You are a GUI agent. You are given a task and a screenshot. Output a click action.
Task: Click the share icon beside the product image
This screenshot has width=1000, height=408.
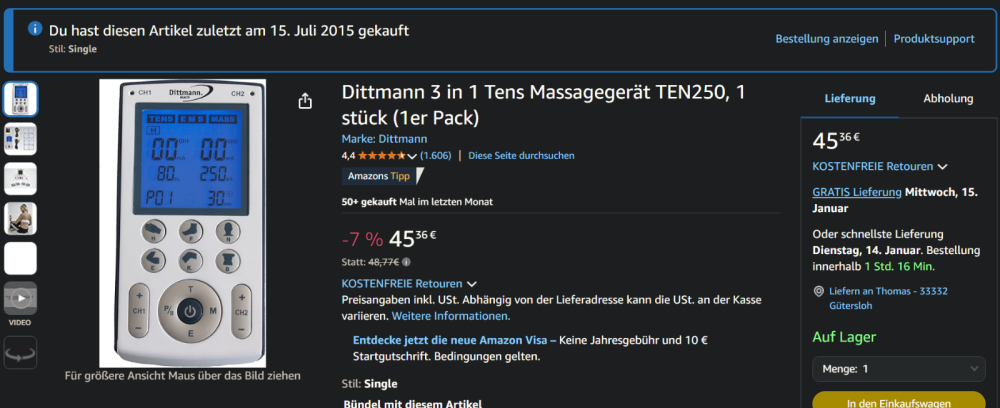[305, 101]
